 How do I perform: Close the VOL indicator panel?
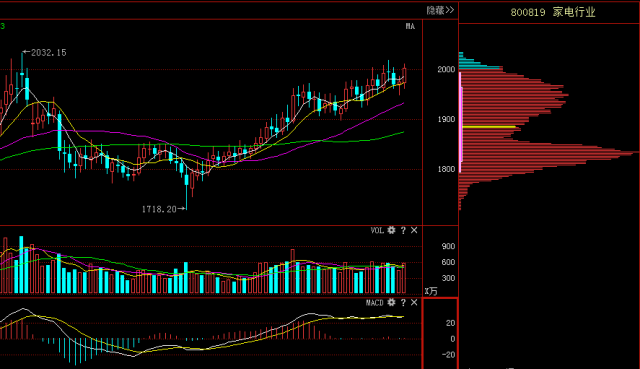(x=414, y=230)
